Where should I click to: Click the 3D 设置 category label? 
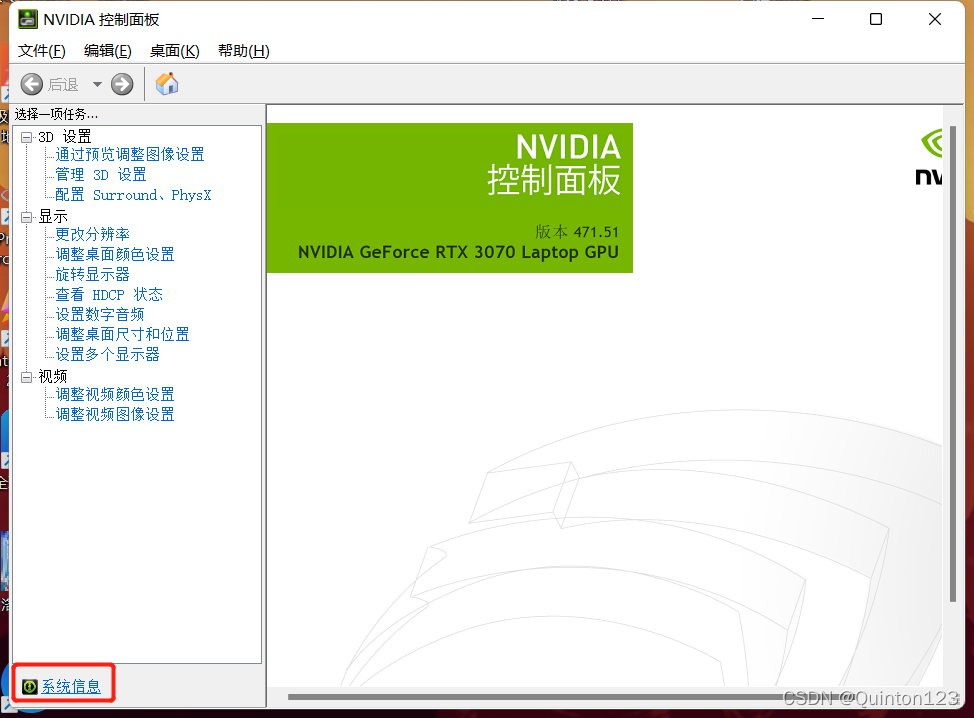[65, 137]
